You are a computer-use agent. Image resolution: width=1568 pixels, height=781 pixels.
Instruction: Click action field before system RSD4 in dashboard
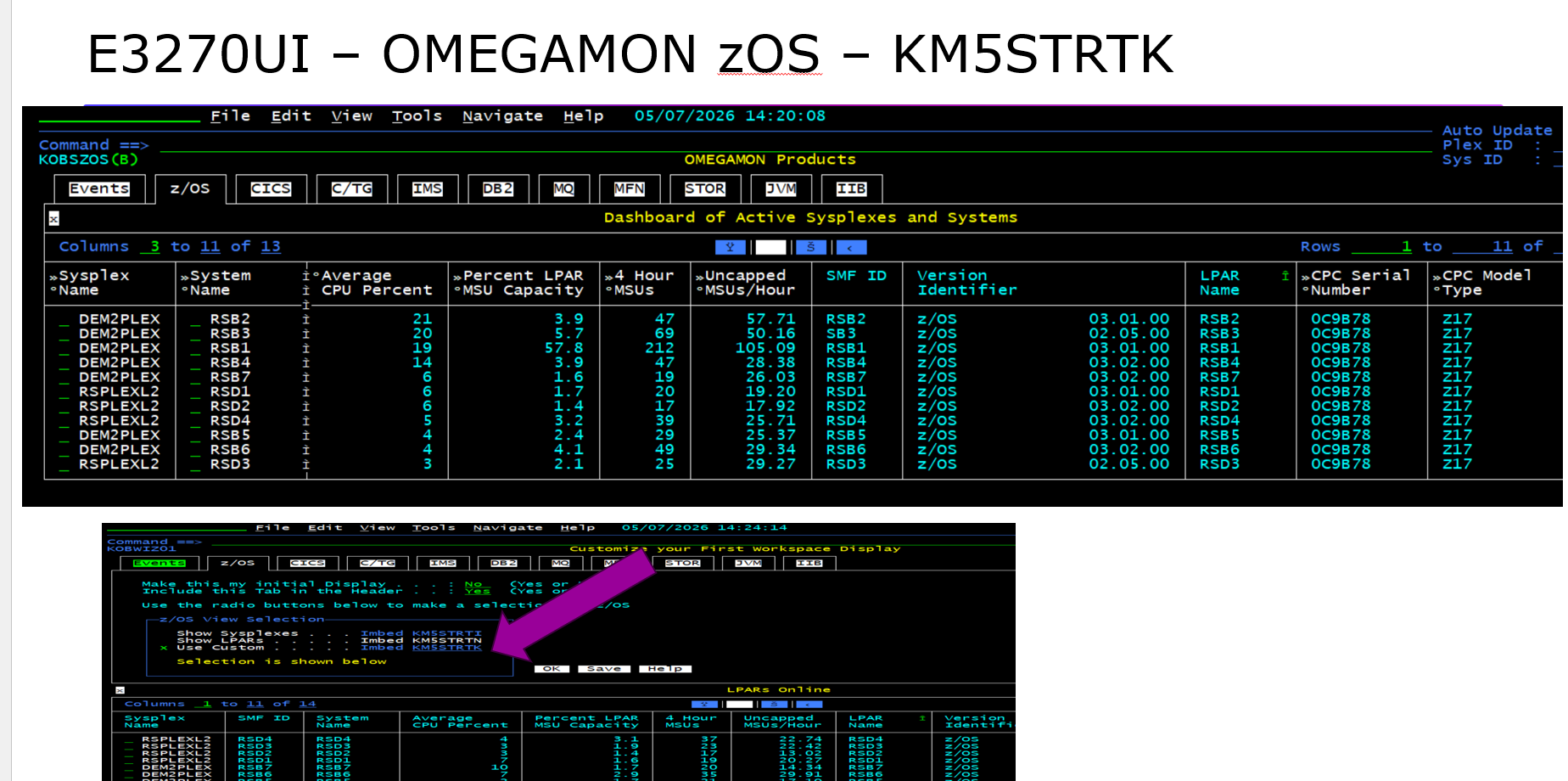(x=196, y=421)
